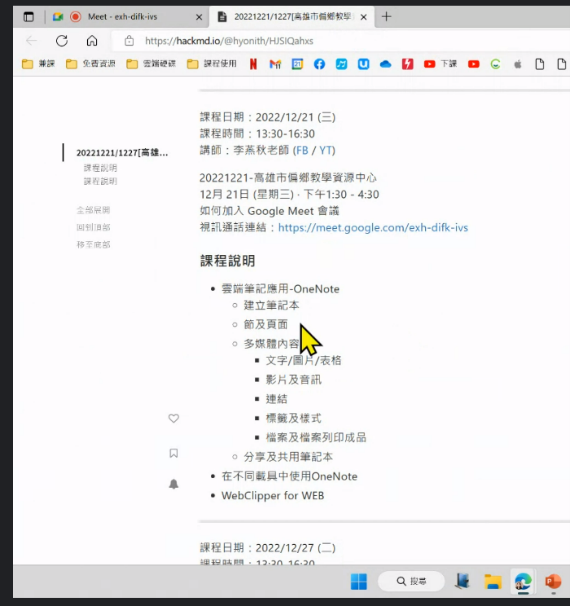Click the 影片及音訊 list item

click(293, 380)
